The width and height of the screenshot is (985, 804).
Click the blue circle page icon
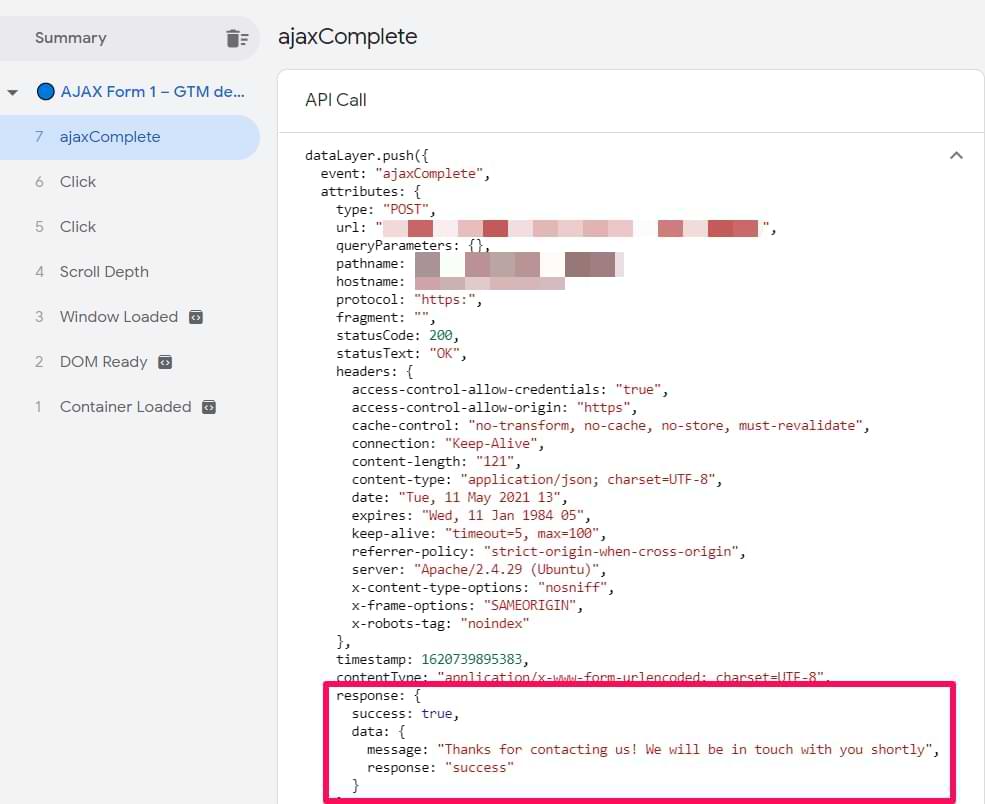click(x=45, y=92)
